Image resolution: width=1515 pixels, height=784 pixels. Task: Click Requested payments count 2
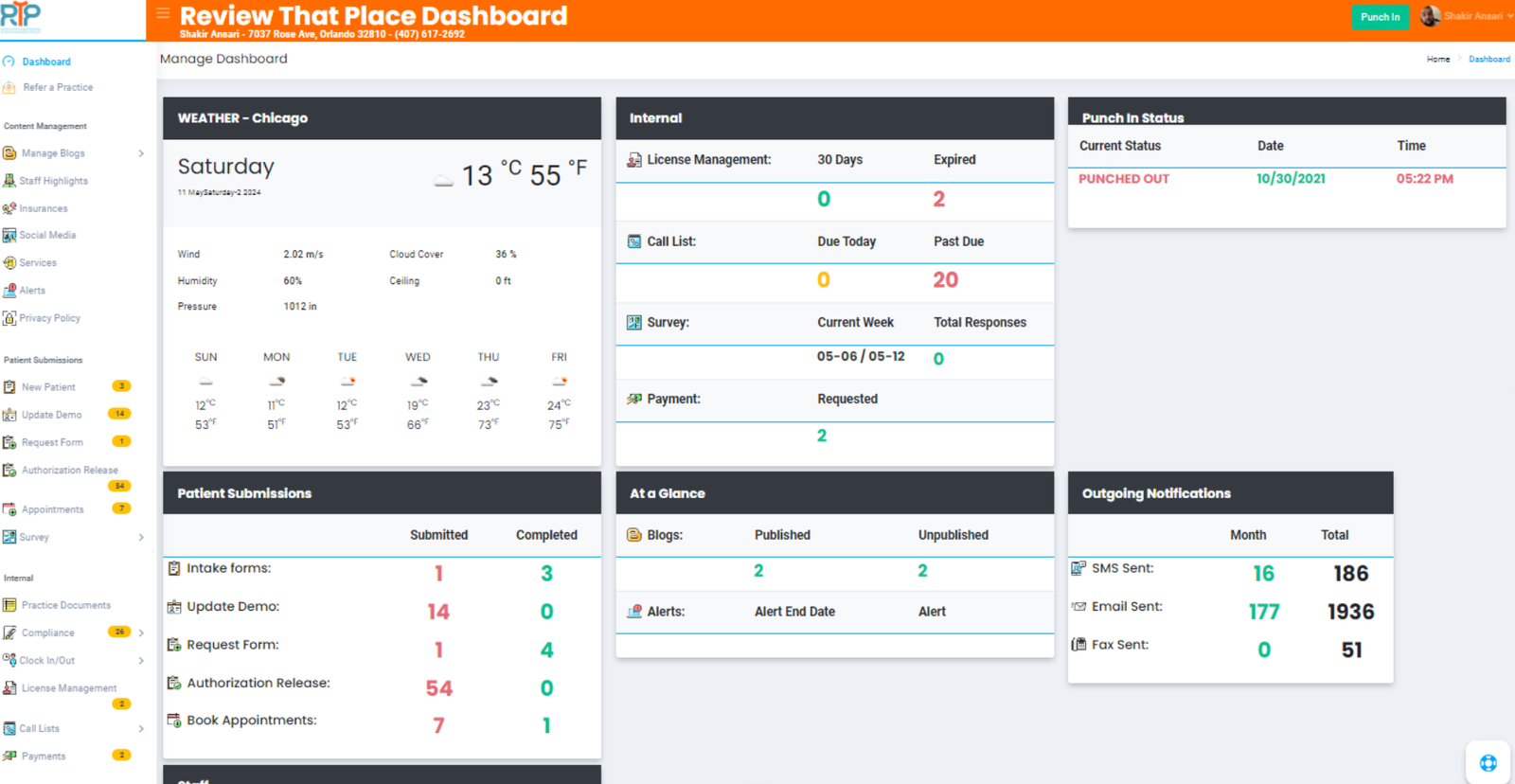point(822,436)
